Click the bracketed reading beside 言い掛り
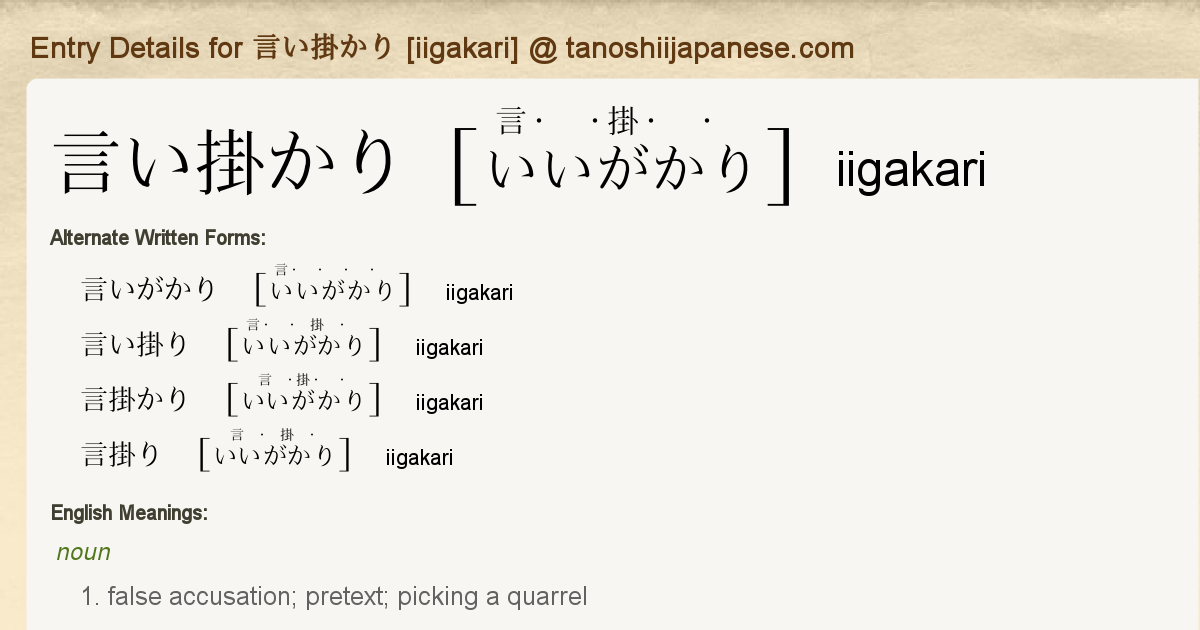The image size is (1200, 630). [304, 345]
